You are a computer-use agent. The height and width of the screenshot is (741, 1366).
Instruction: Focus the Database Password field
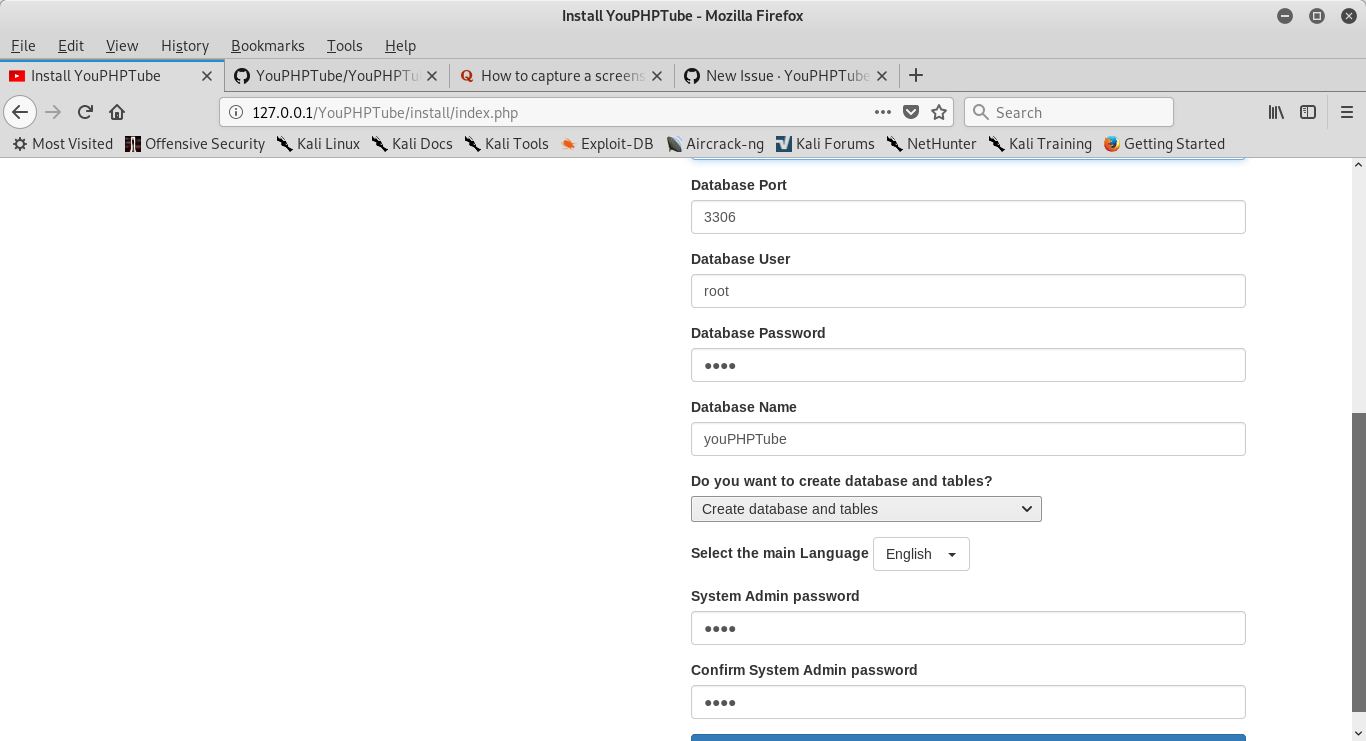[968, 365]
